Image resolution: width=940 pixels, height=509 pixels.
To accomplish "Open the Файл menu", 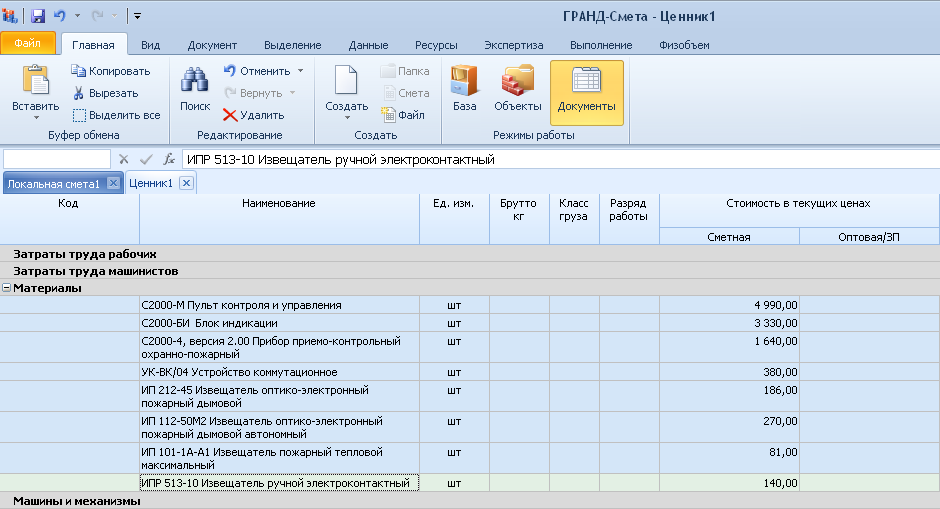I will 28,44.
